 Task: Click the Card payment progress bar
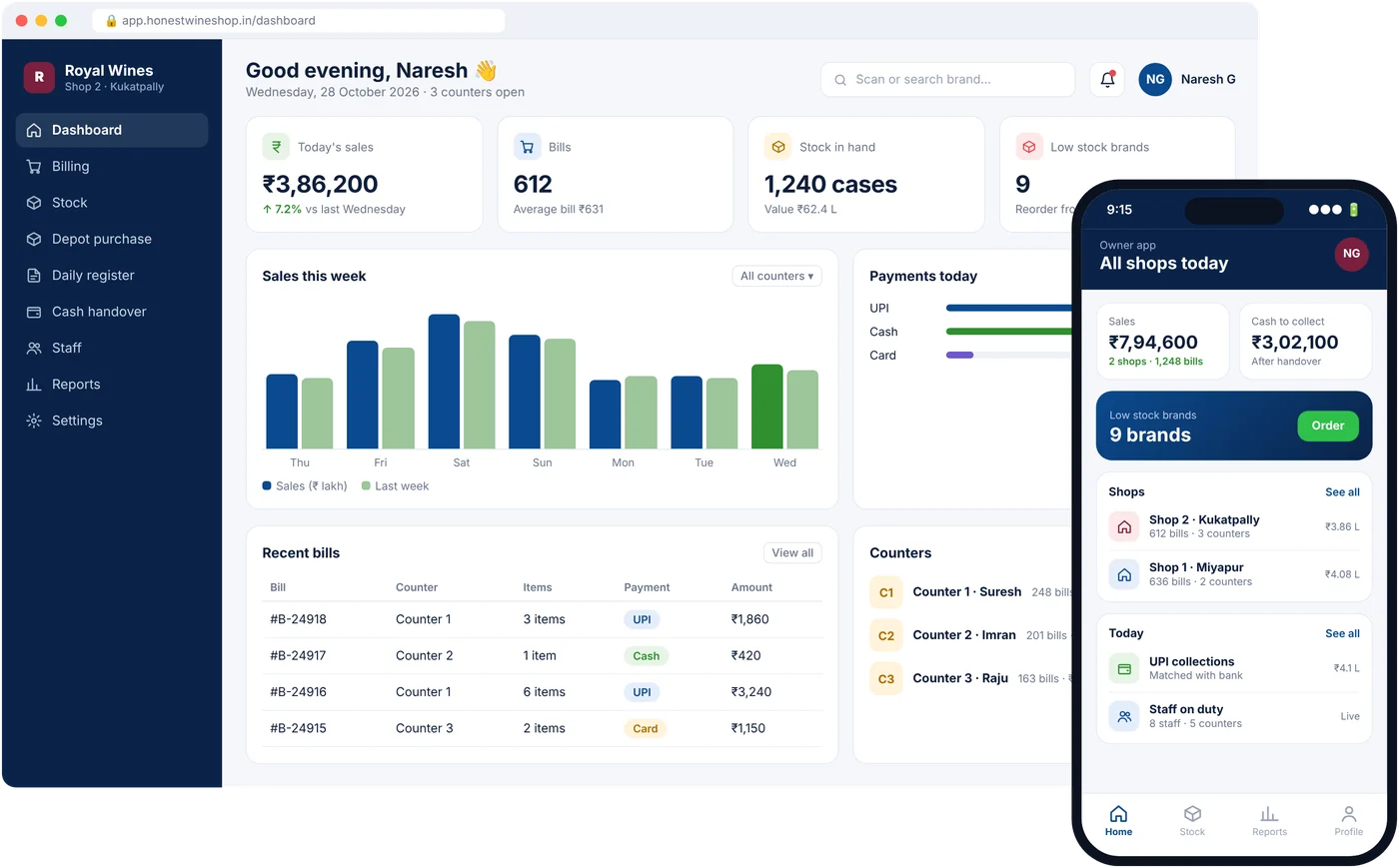[1009, 356]
